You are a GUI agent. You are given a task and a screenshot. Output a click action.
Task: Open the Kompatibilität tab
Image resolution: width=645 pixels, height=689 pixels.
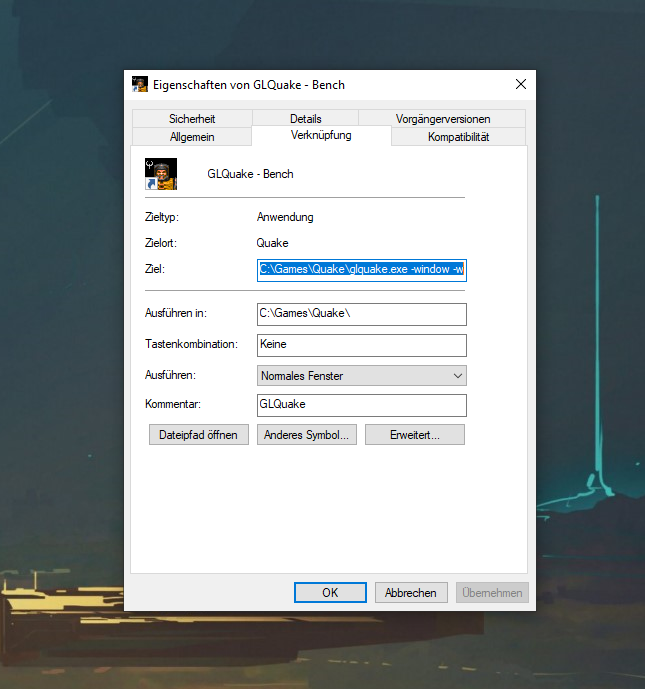tap(458, 137)
